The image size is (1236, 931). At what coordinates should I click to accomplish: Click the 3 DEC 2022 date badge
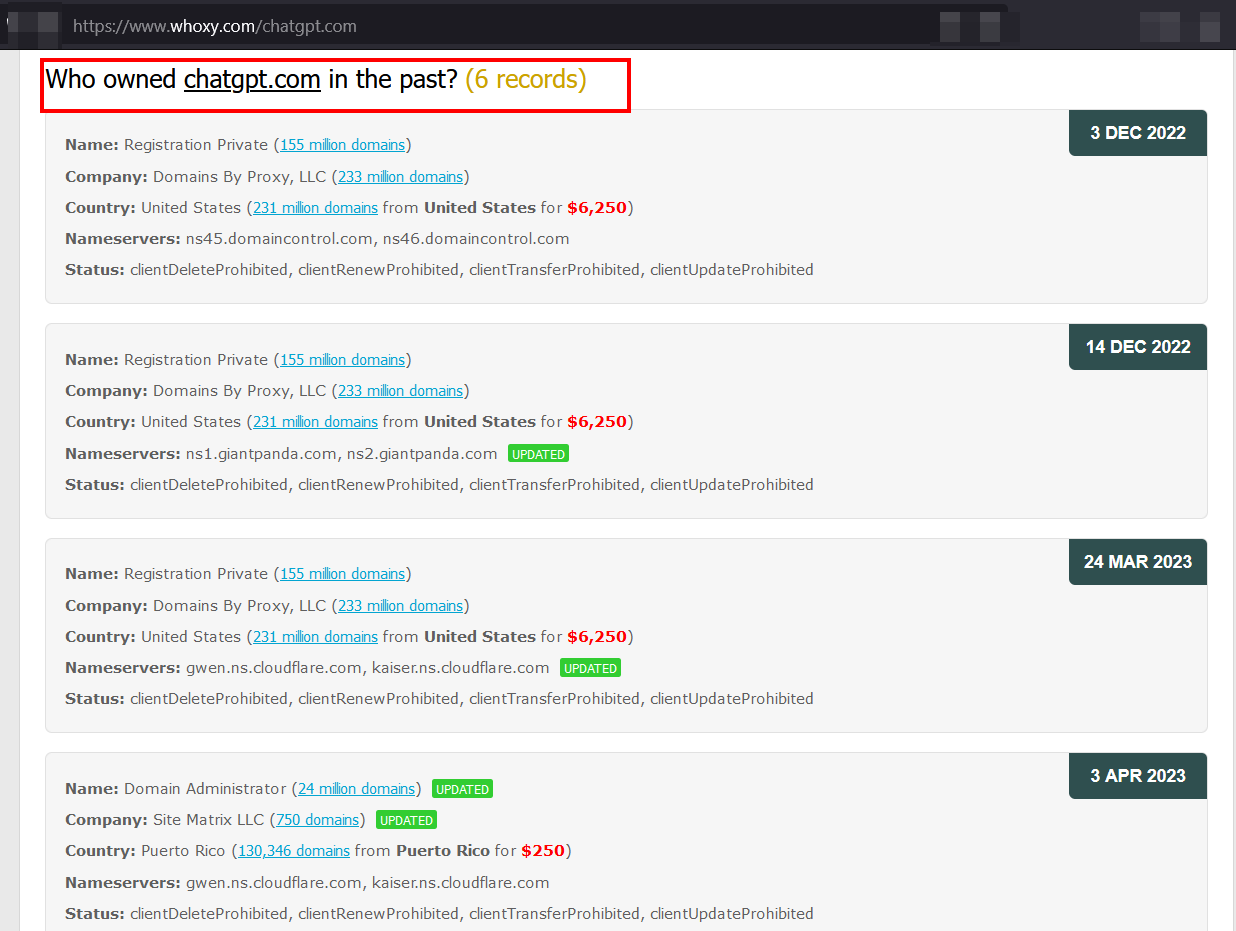tap(1138, 133)
